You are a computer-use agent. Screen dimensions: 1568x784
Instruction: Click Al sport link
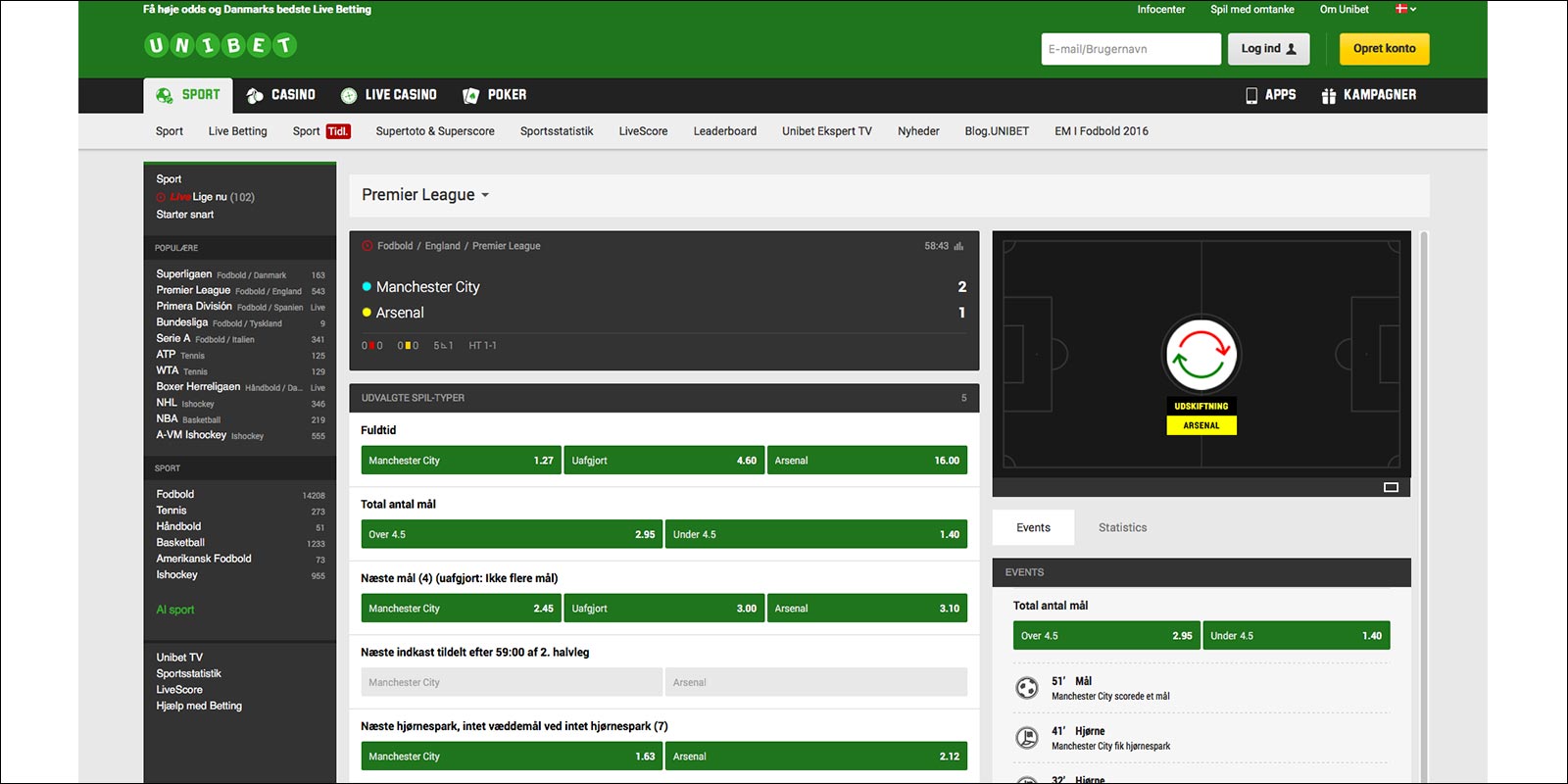point(175,610)
